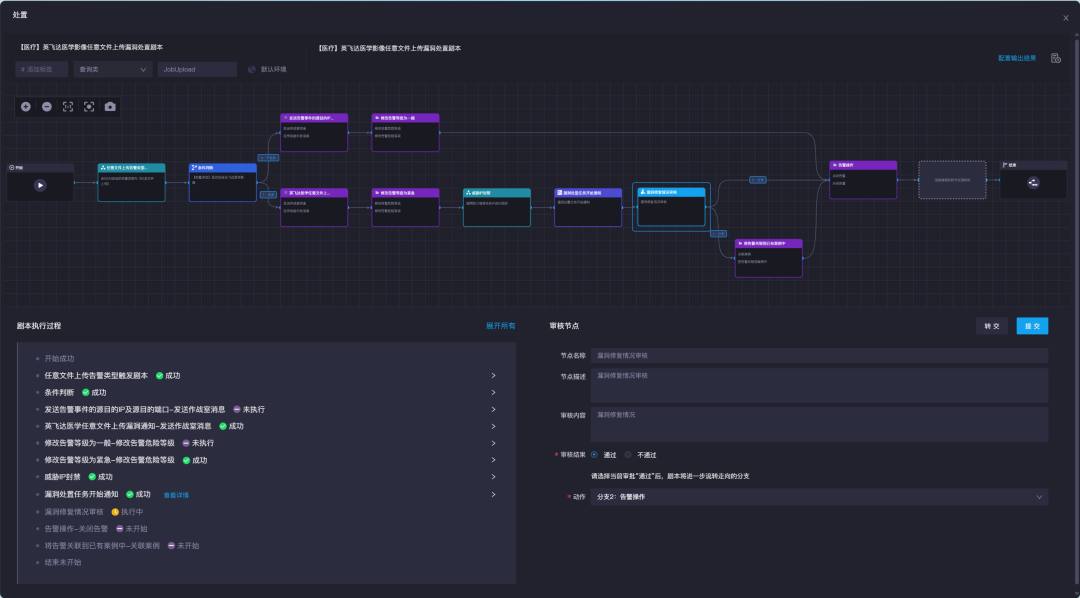Select the 发送告警事件的源目的IP node
Screen dimensions: 1080x598
coord(314,132)
